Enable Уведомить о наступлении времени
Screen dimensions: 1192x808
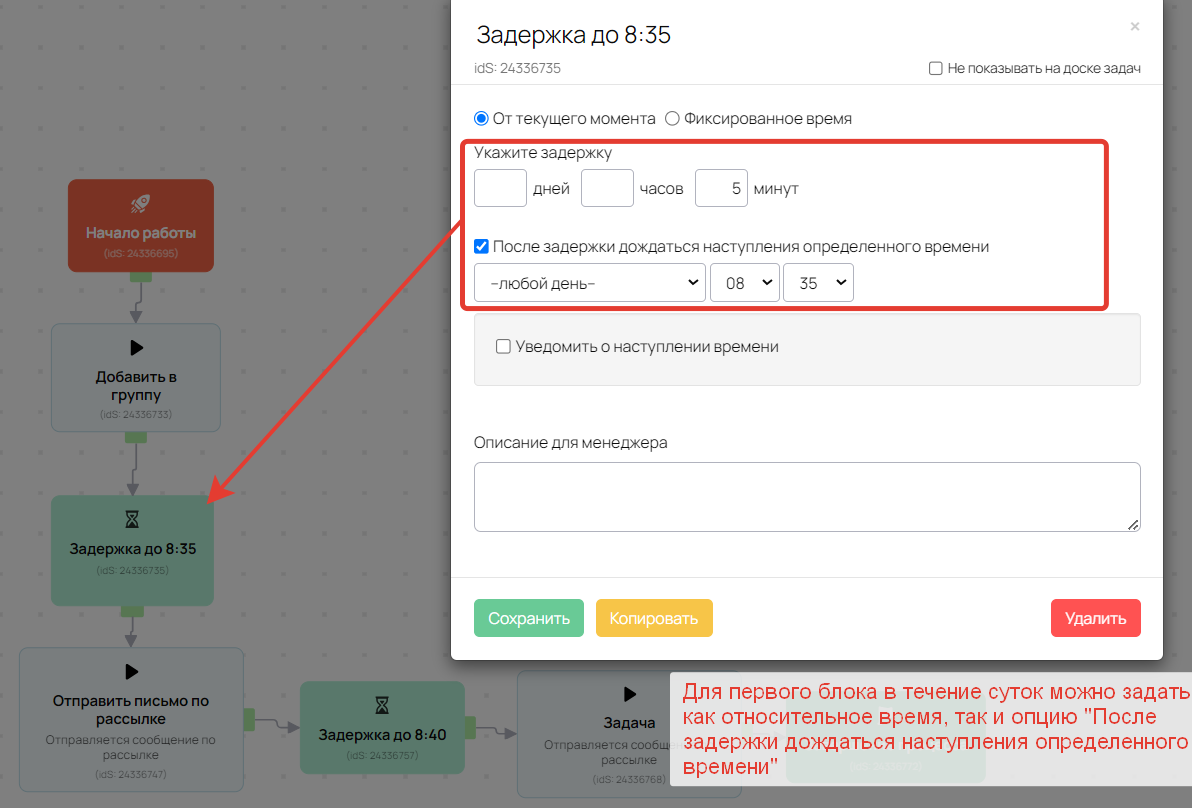503,346
